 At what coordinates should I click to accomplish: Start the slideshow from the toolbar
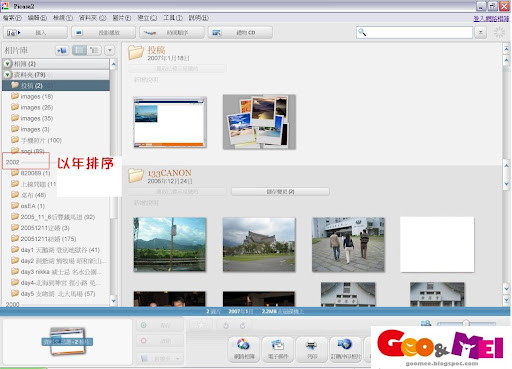[103, 33]
